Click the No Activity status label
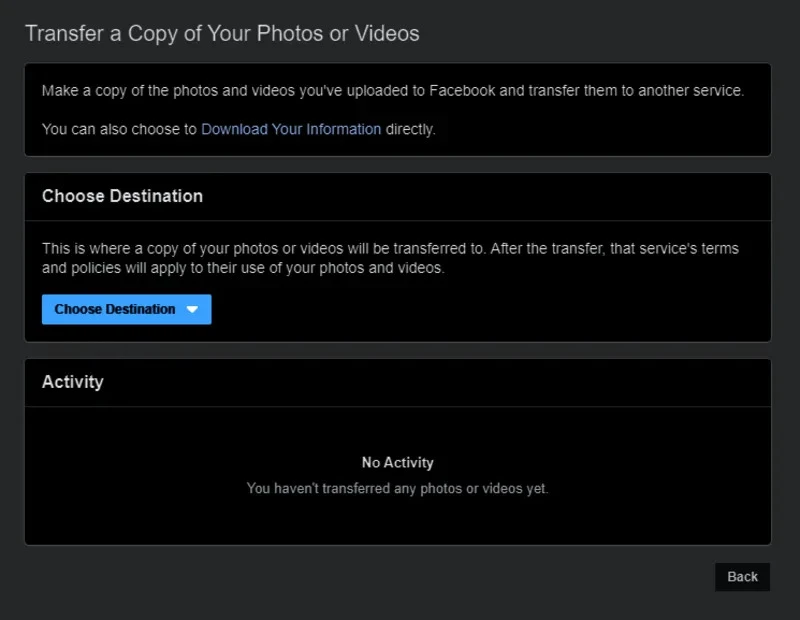 click(x=397, y=463)
